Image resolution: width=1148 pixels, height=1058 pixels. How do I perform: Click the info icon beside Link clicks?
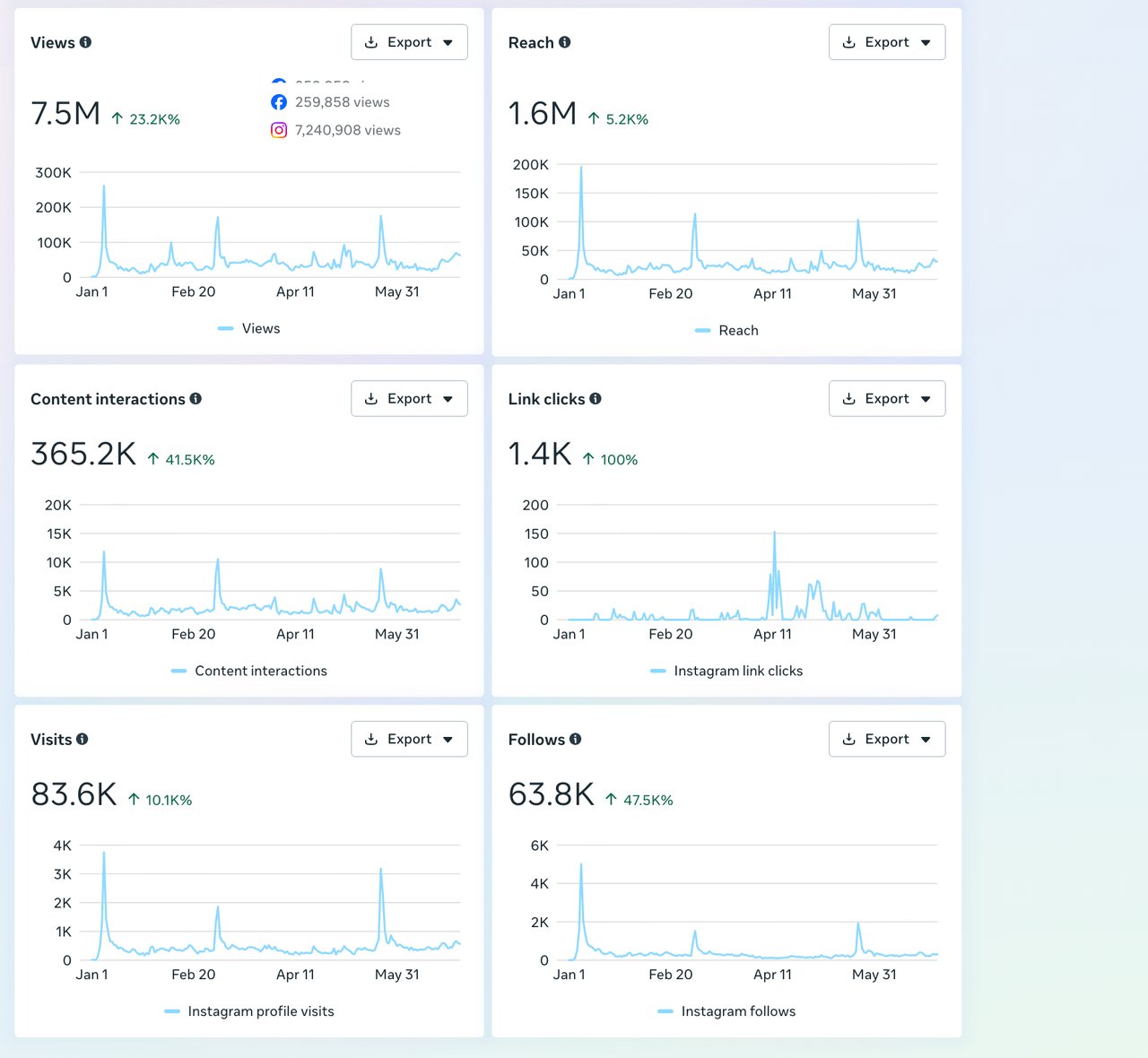(596, 399)
